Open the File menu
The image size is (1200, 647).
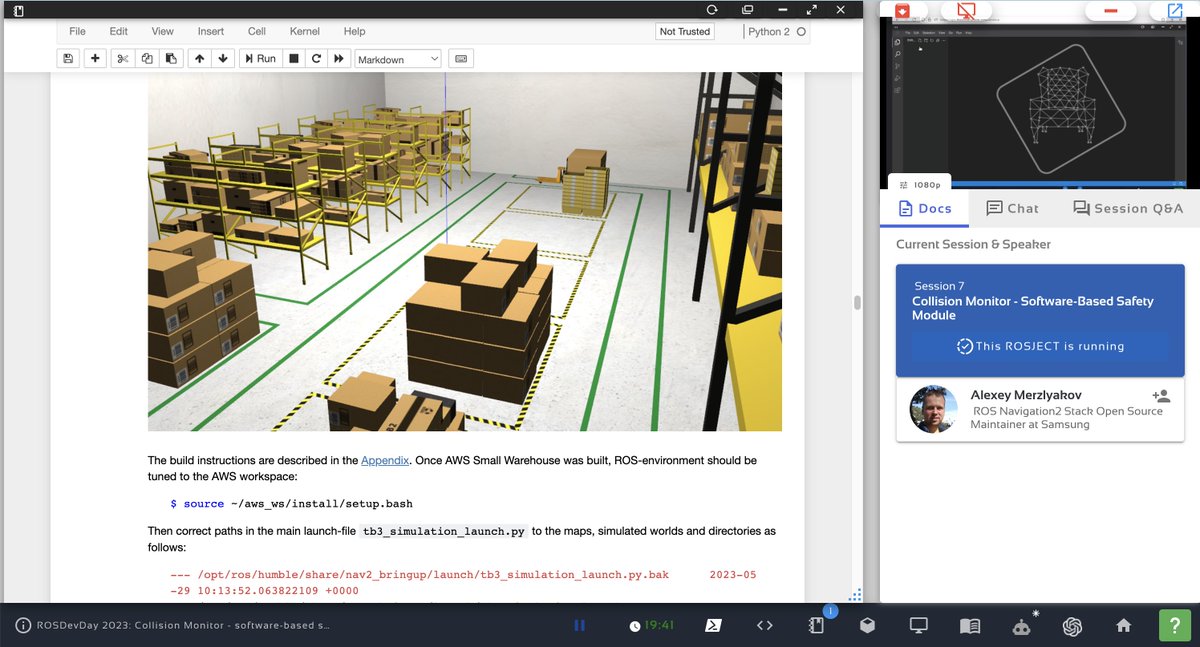pyautogui.click(x=77, y=32)
